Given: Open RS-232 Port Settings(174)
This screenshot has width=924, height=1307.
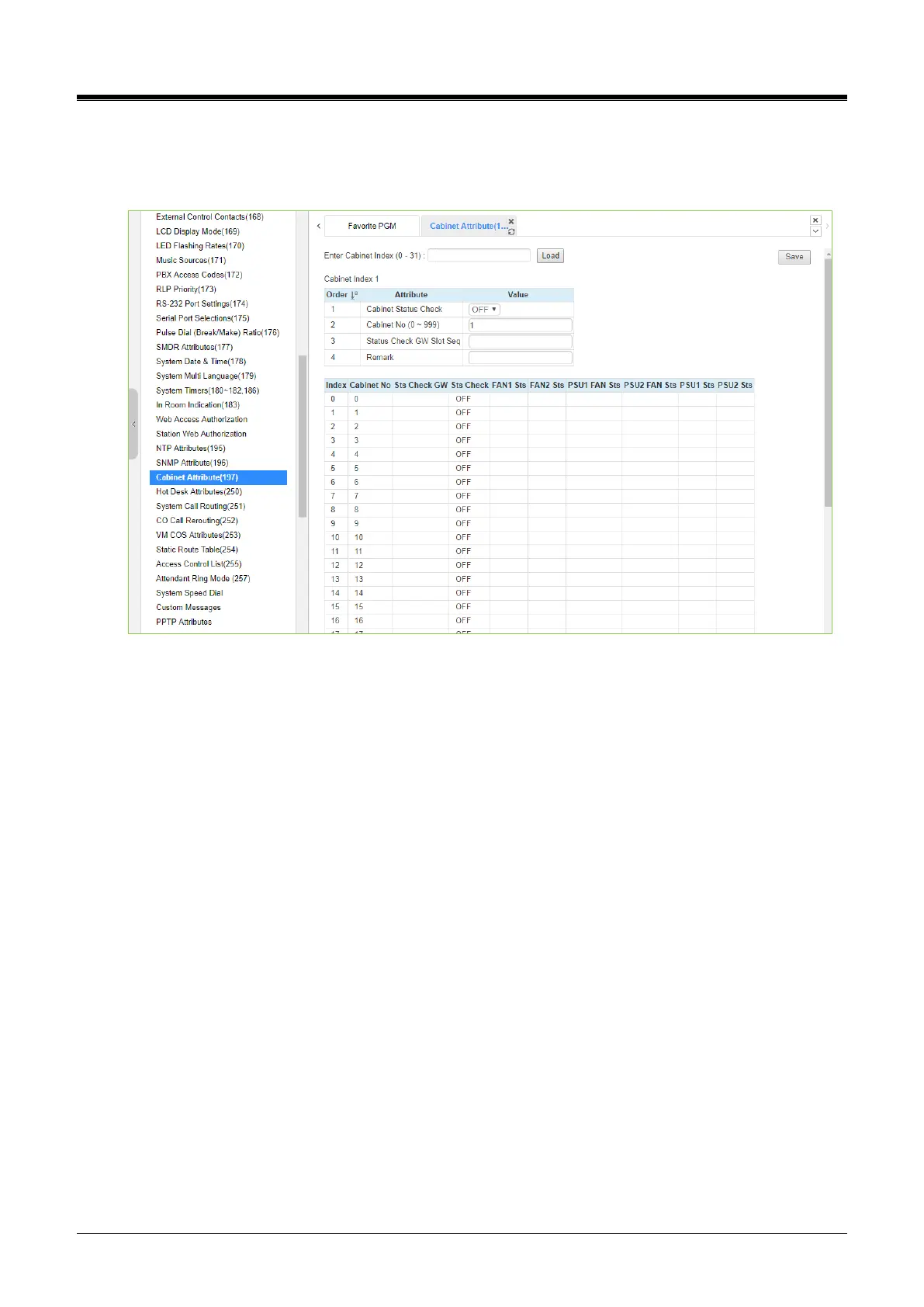Looking at the screenshot, I should coord(202,304).
